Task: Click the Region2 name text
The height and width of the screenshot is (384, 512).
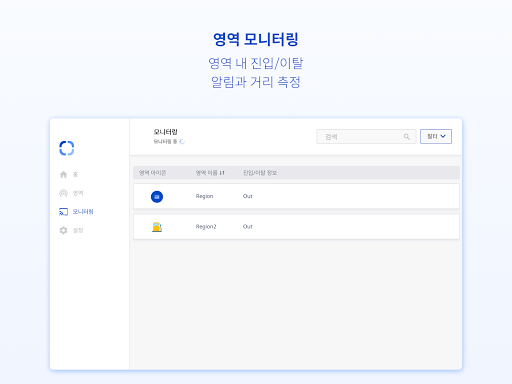Action: pos(206,227)
